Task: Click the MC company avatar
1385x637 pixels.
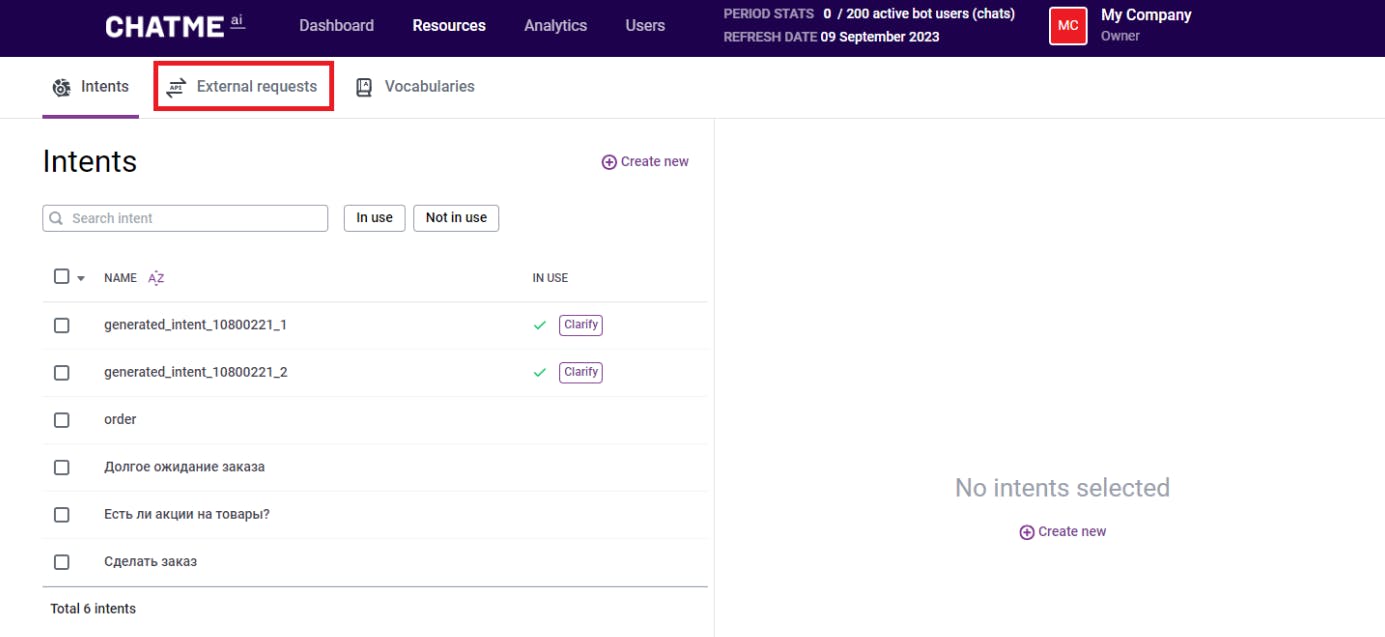Action: click(1068, 26)
